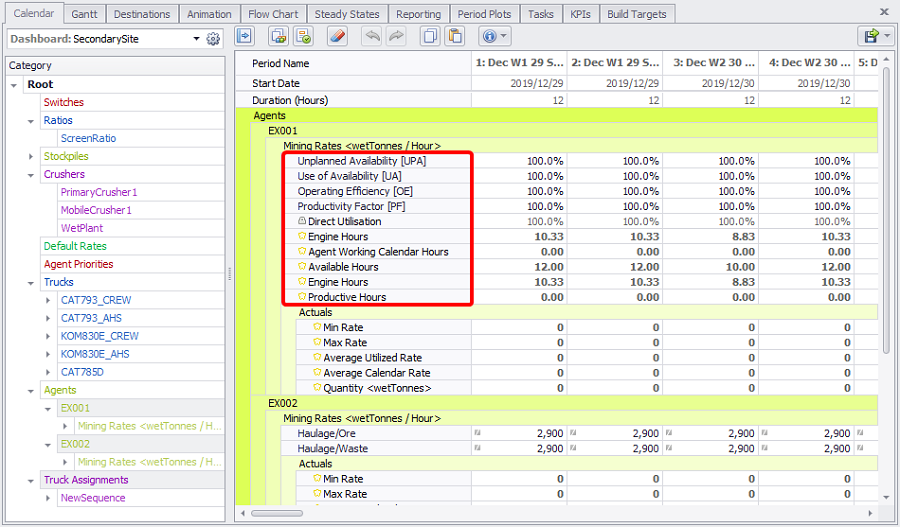Click the redo arrow icon
This screenshot has width=900, height=527.
[396, 36]
